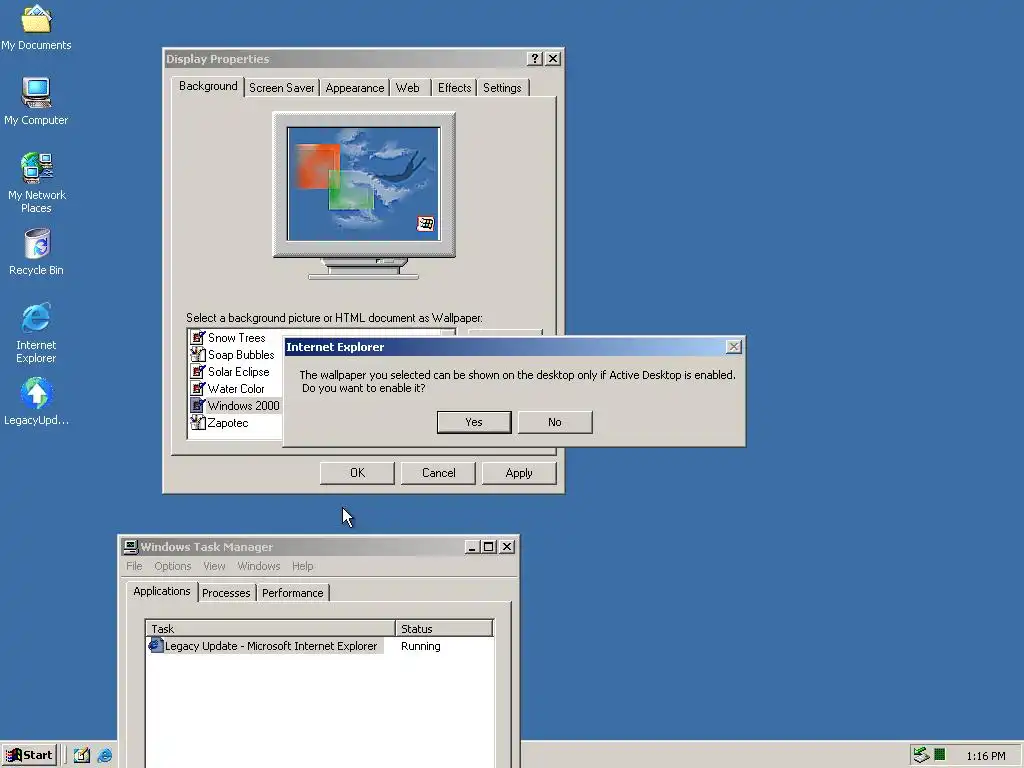Select the Internet Explorer desktop icon
1024x768 pixels.
tap(36, 333)
